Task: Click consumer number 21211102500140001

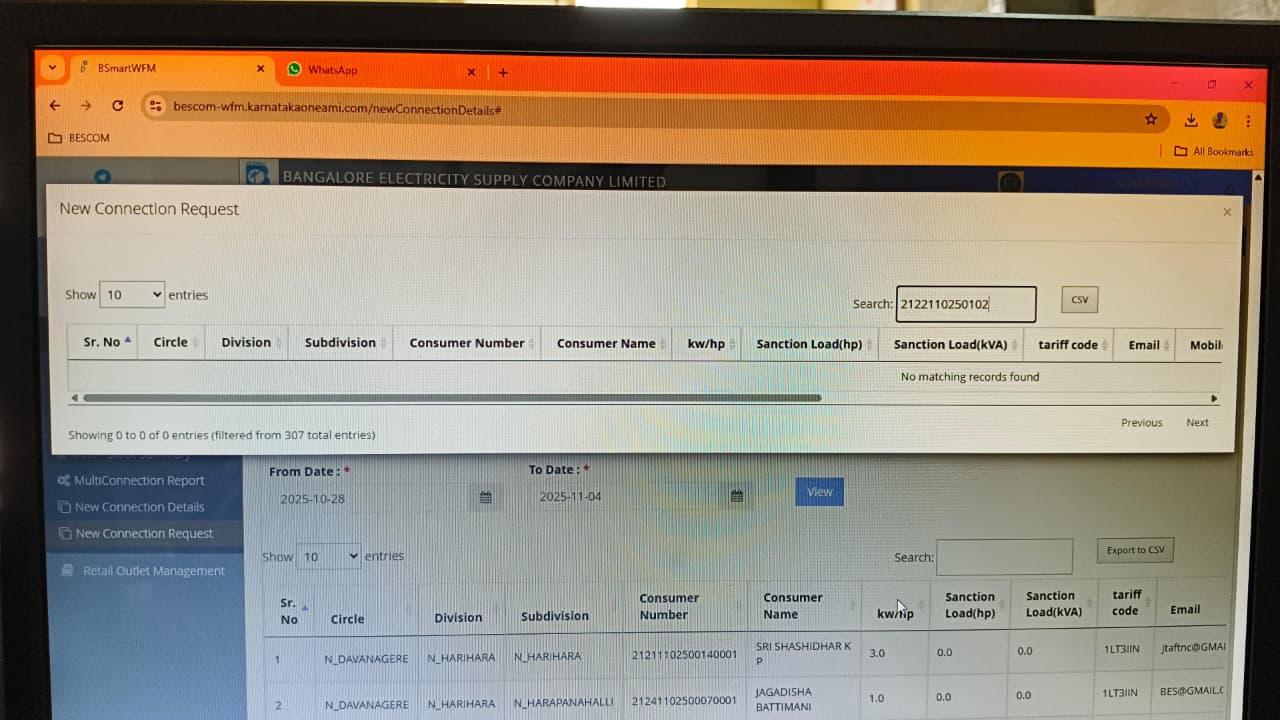Action: coord(684,655)
